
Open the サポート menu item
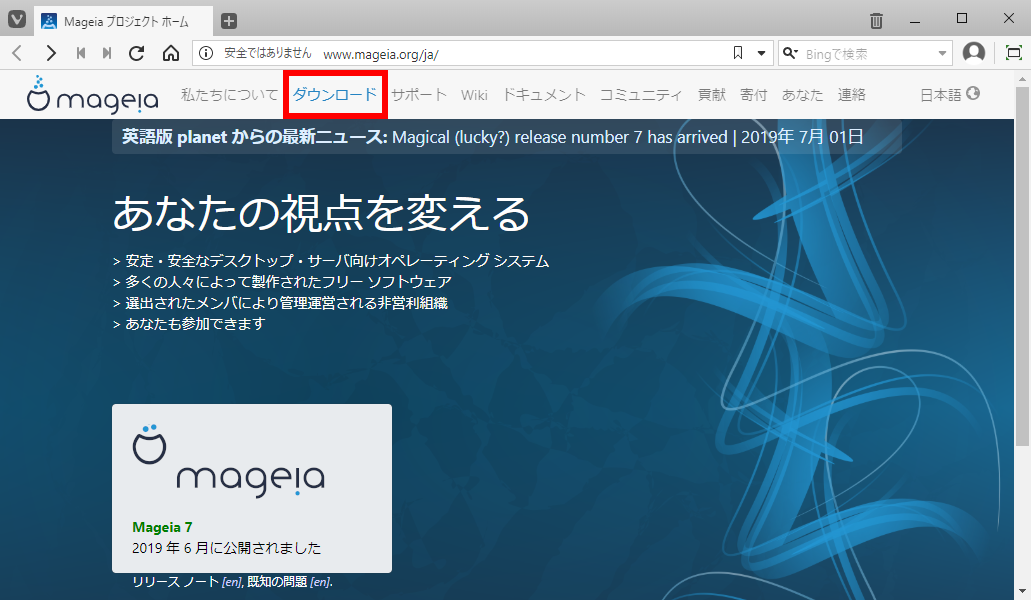point(419,95)
